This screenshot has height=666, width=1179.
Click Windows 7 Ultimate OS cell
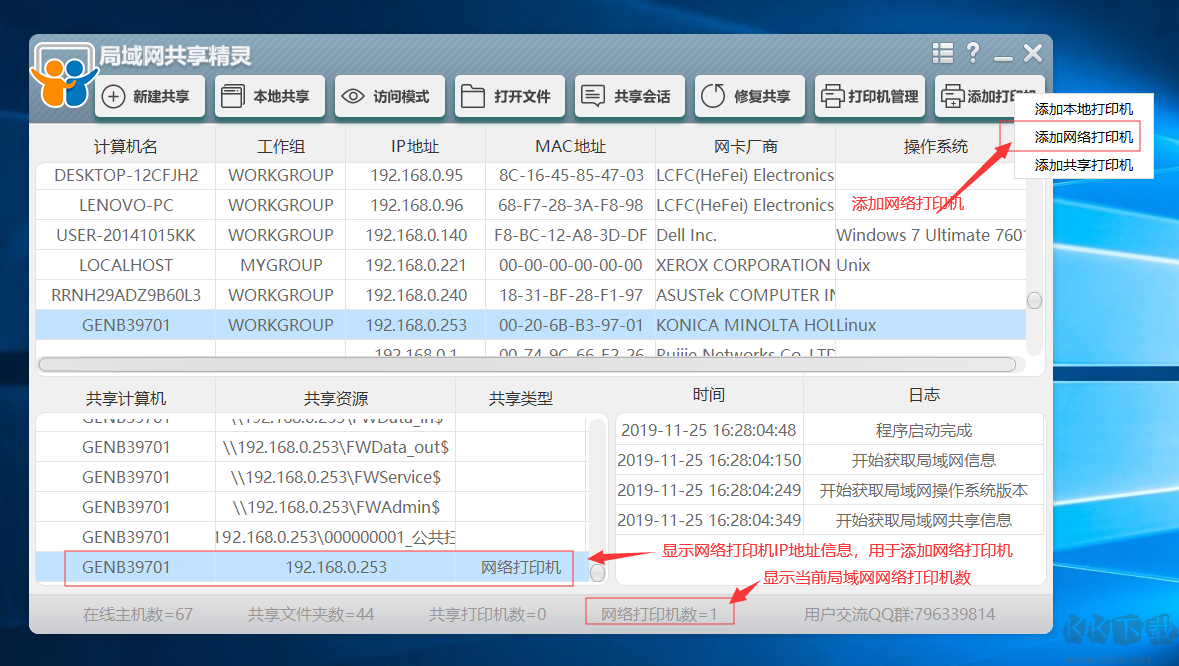[x=931, y=235]
